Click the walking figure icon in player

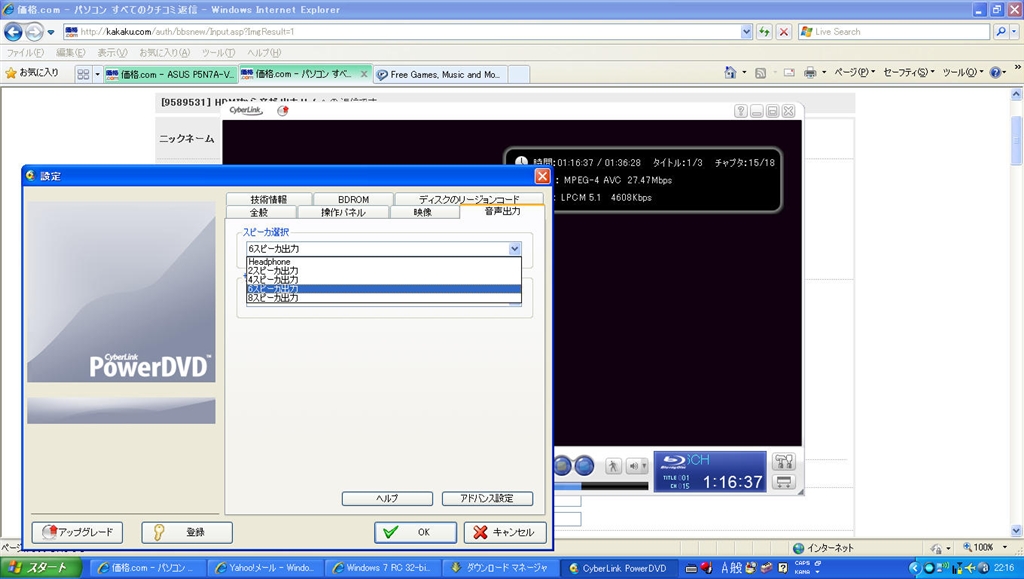(613, 466)
